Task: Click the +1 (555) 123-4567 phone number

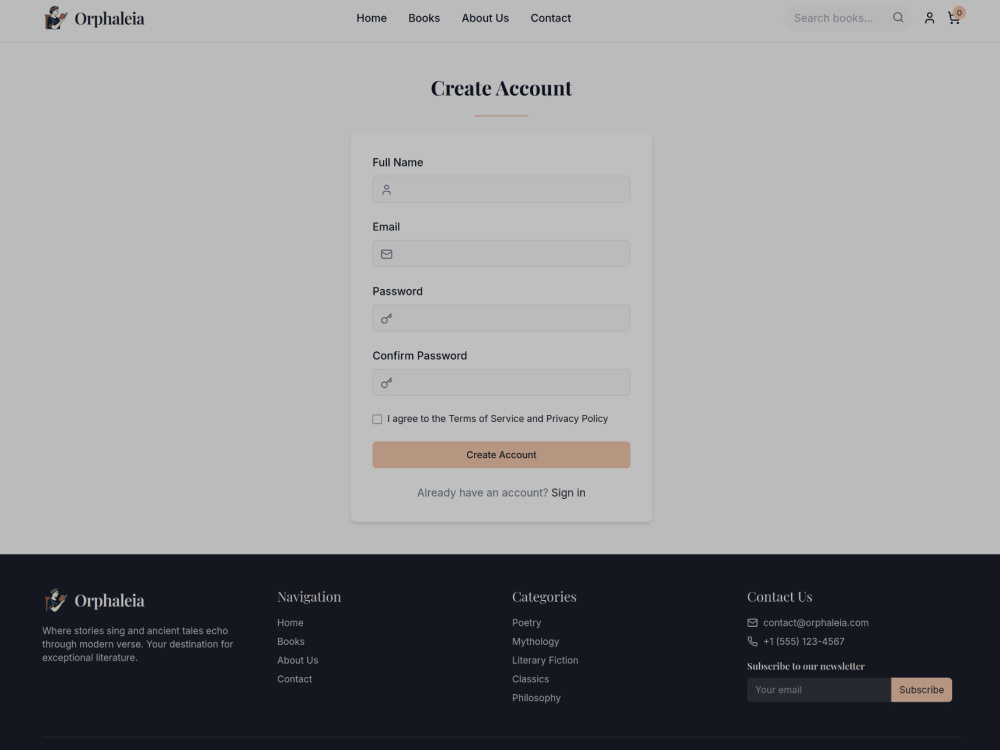Action: tap(804, 642)
